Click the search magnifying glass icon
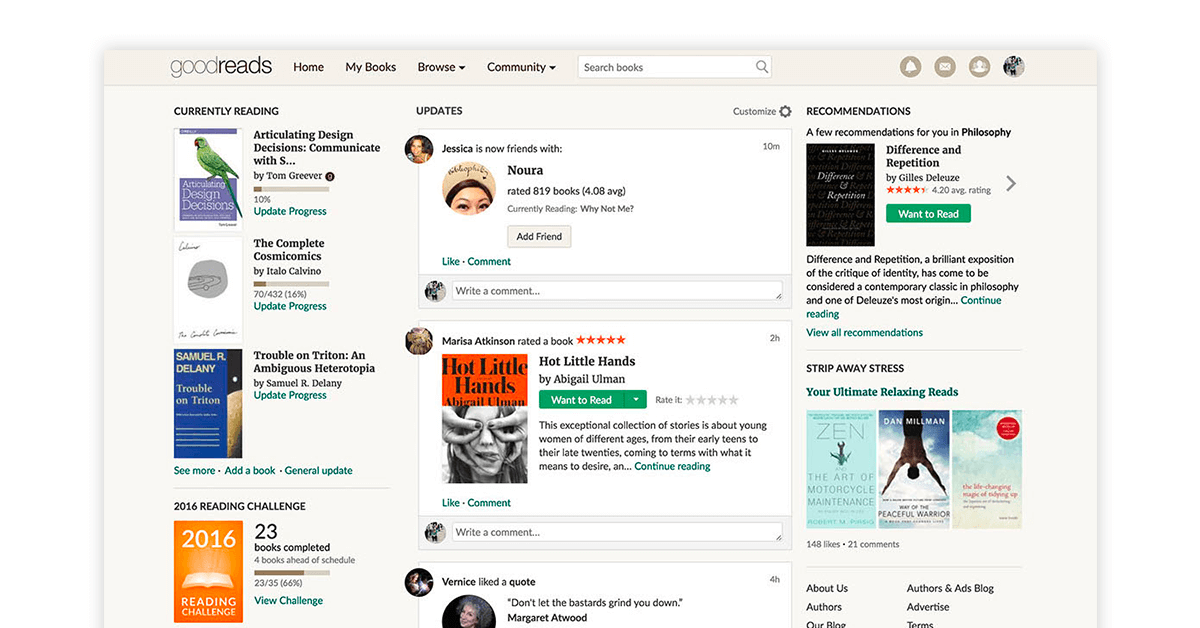The height and width of the screenshot is (628, 1200). tap(762, 67)
